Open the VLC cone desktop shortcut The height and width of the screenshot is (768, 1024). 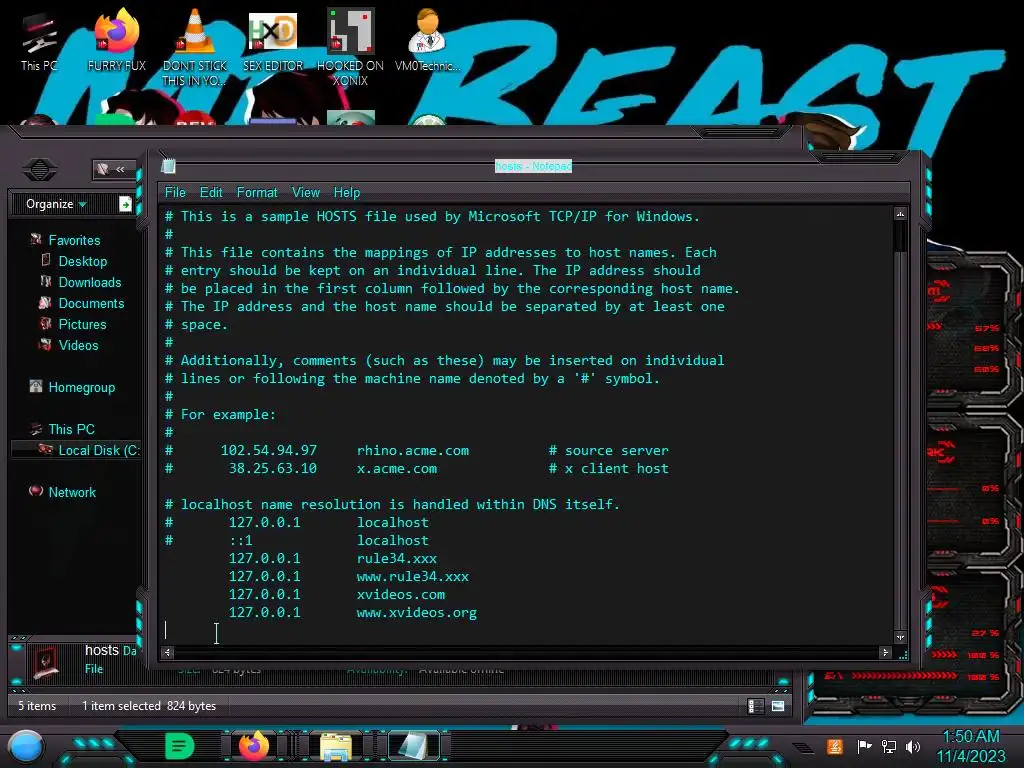(194, 46)
